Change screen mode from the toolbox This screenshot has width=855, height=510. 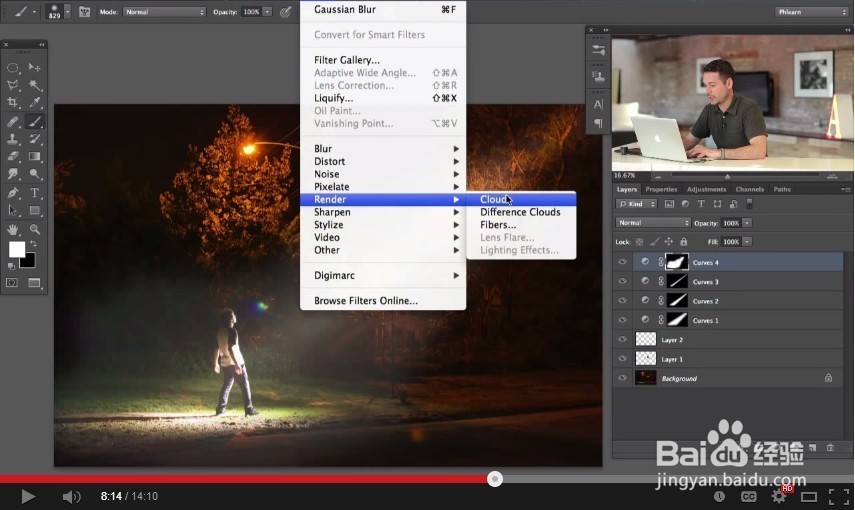34,283
